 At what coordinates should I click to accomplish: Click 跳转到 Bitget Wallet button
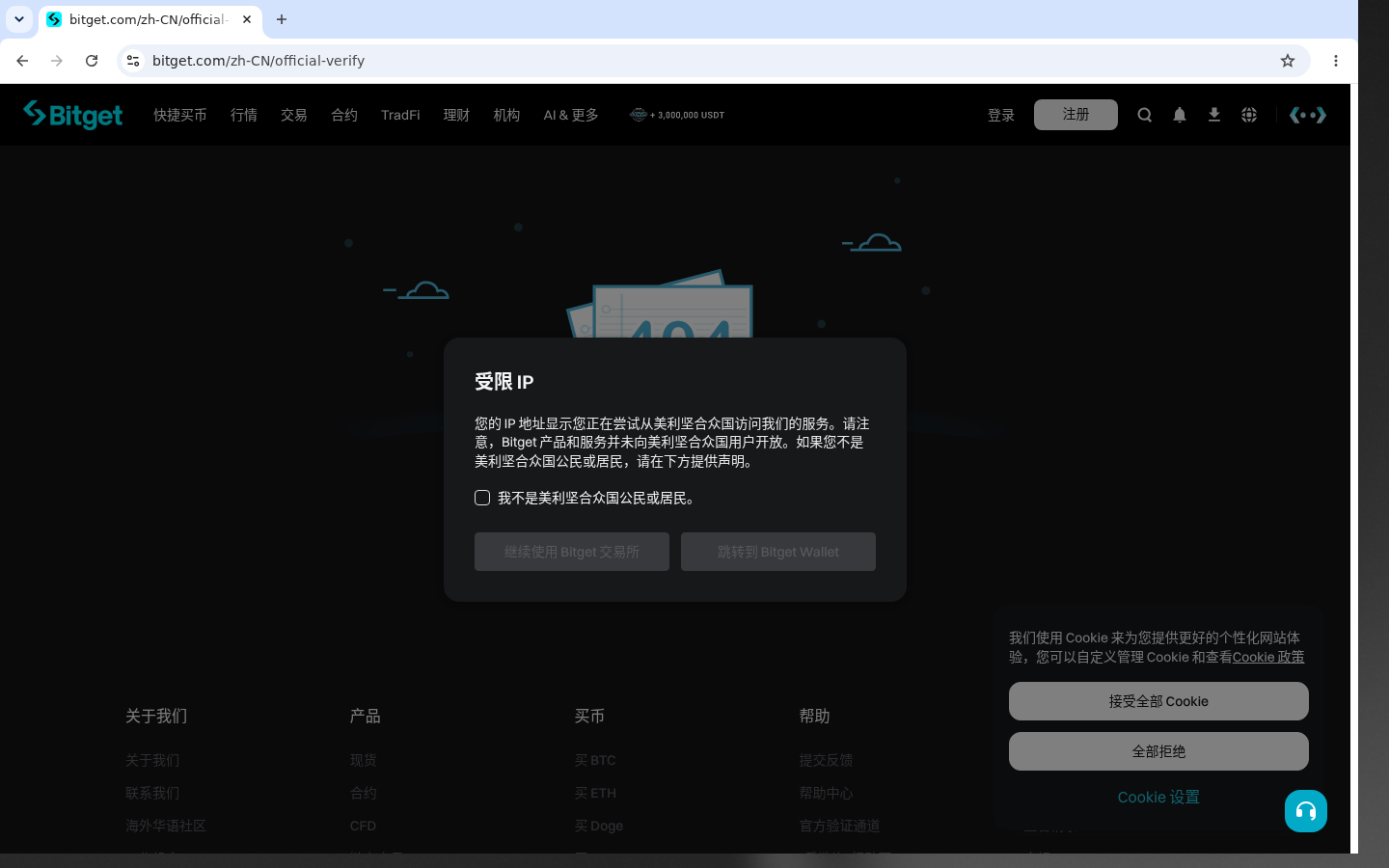tap(778, 552)
